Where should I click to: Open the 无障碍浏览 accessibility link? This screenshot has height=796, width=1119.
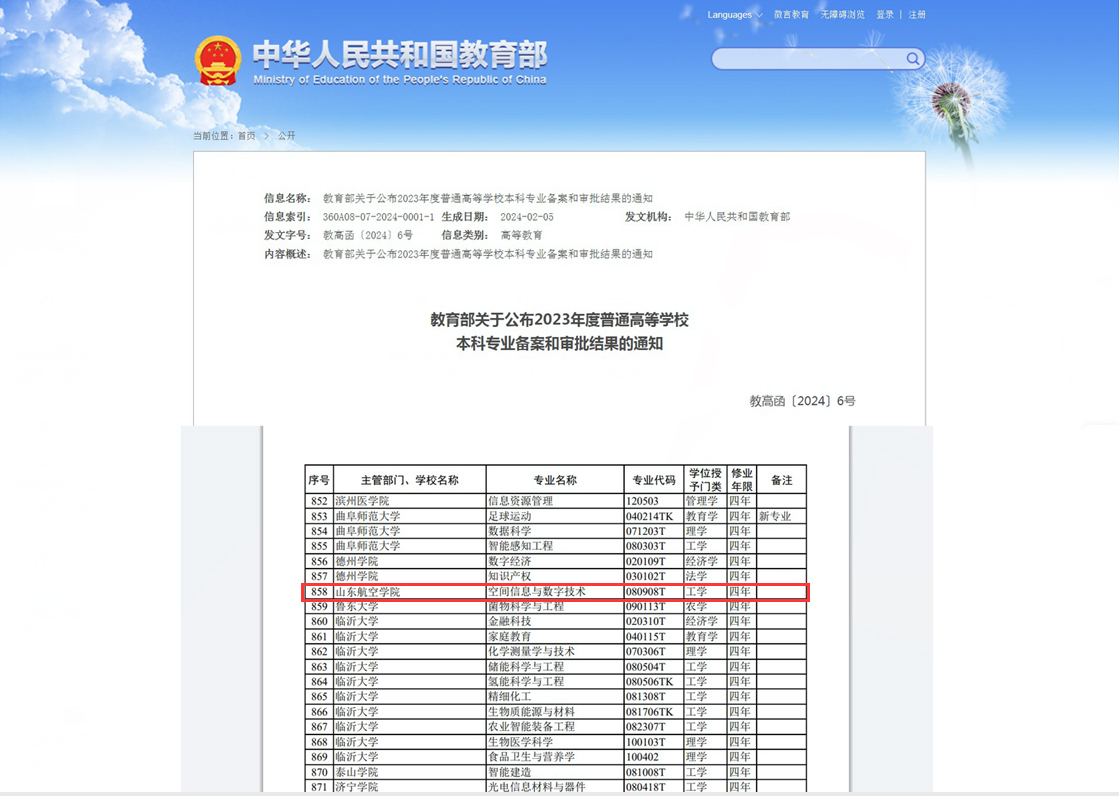842,14
